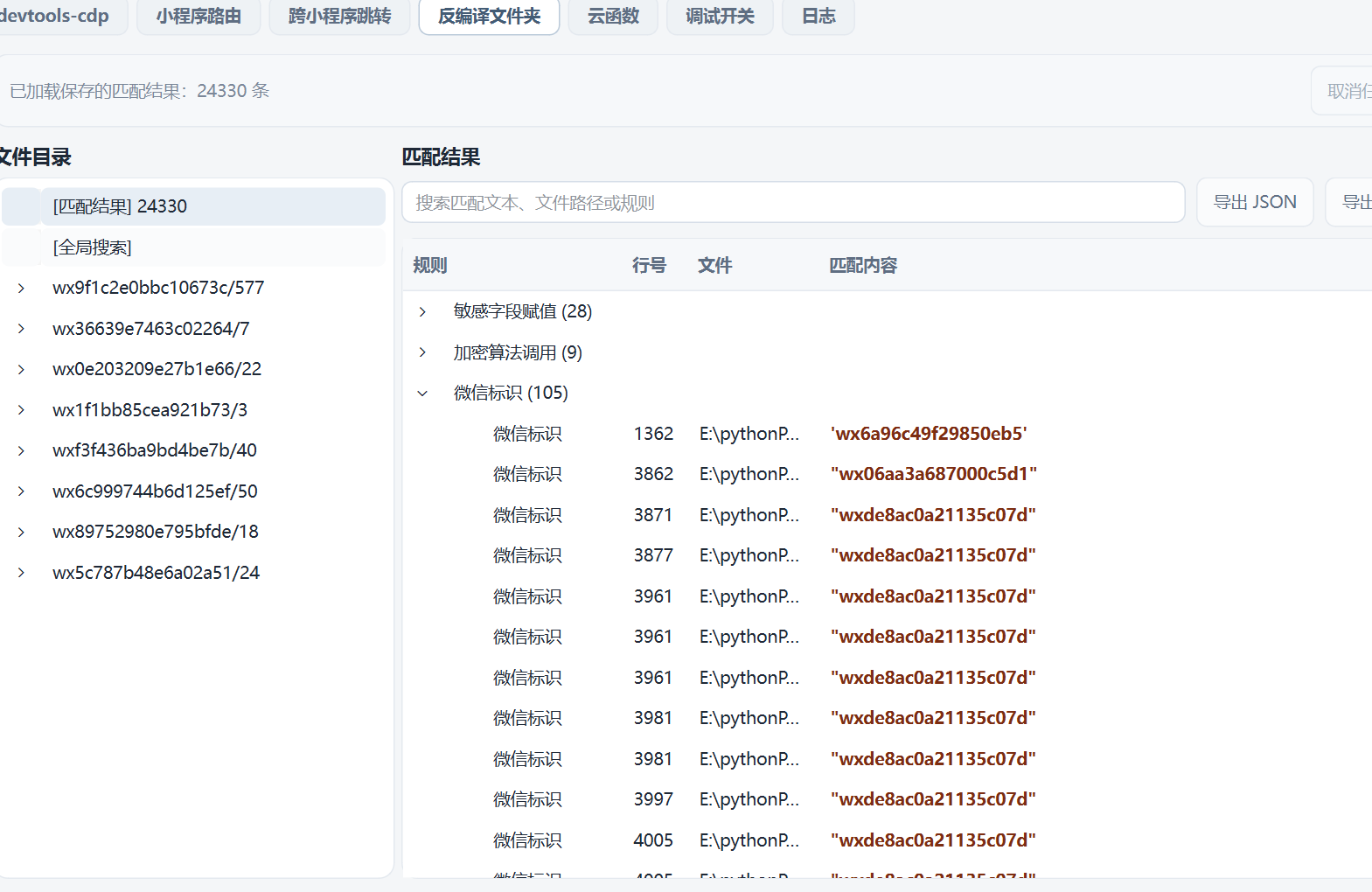Click folder name wxf3f436ba9bd4be7b/40

(x=155, y=450)
